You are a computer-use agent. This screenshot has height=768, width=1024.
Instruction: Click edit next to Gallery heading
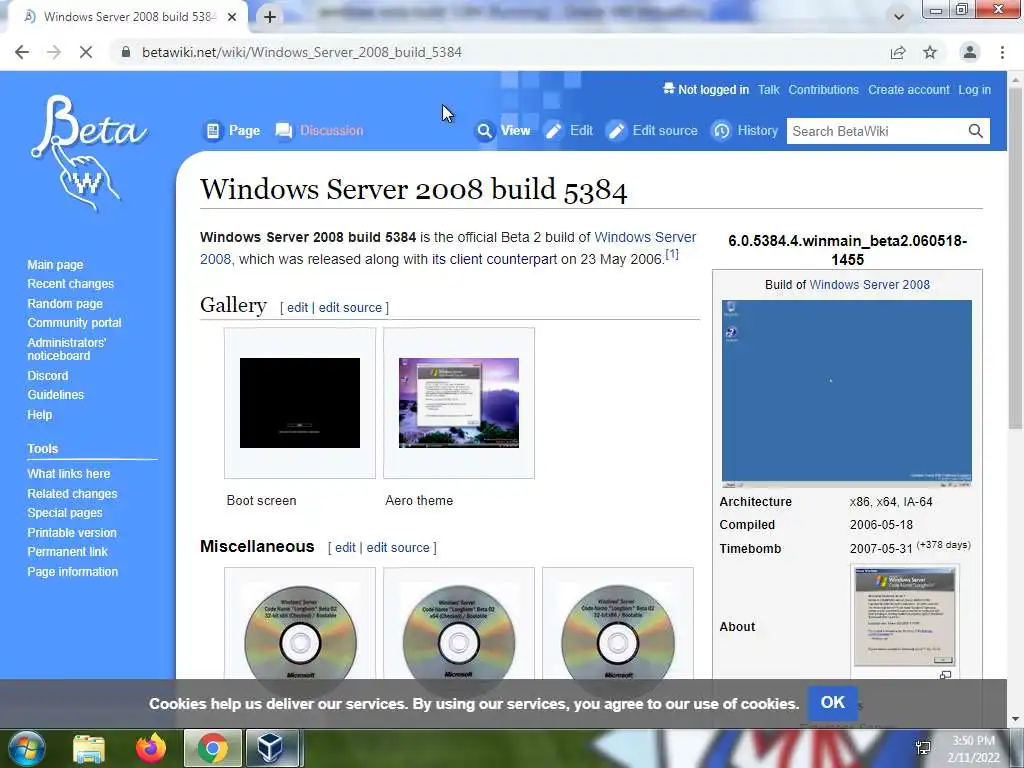(x=297, y=308)
